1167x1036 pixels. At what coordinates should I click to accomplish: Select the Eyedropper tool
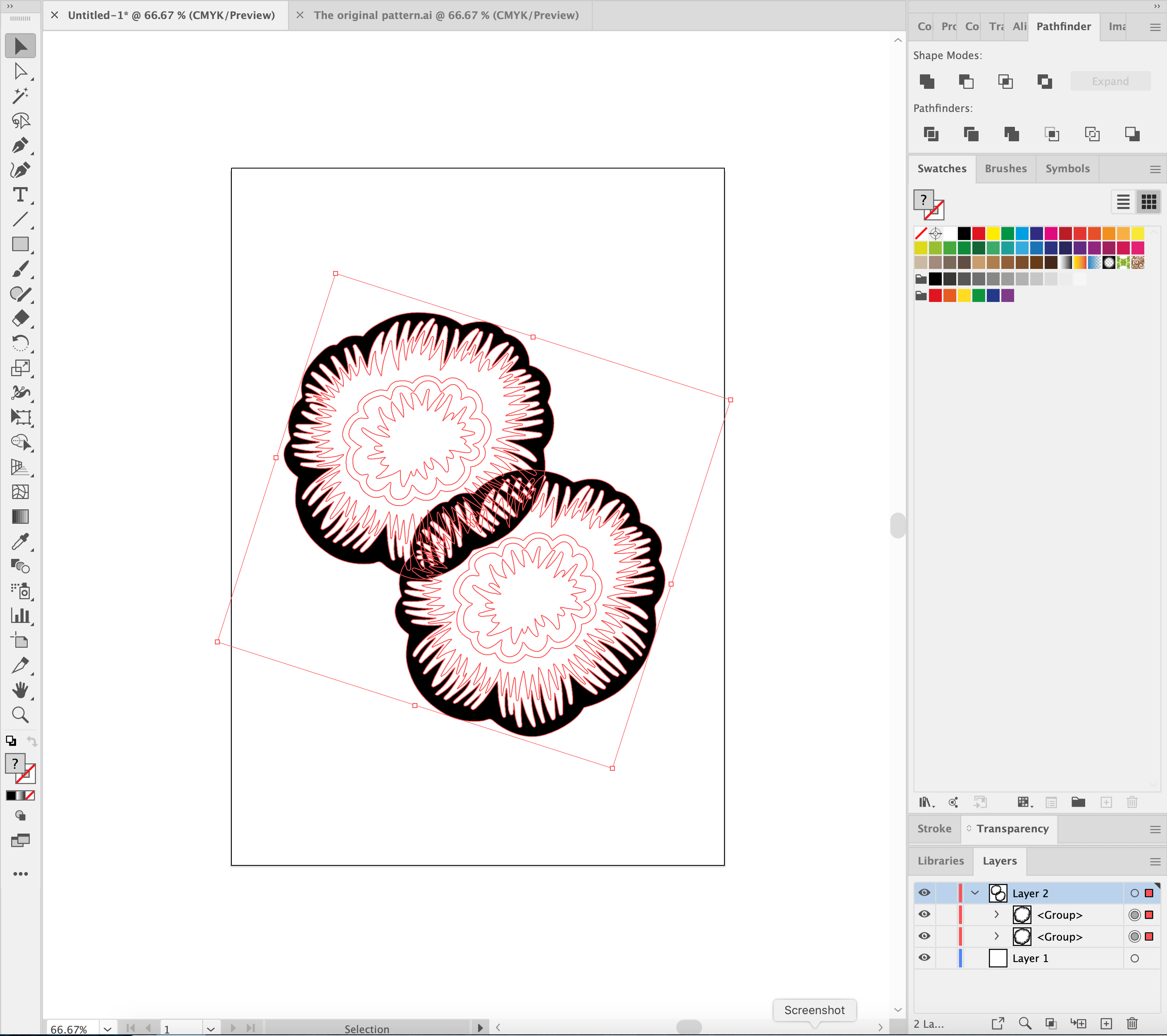click(21, 542)
